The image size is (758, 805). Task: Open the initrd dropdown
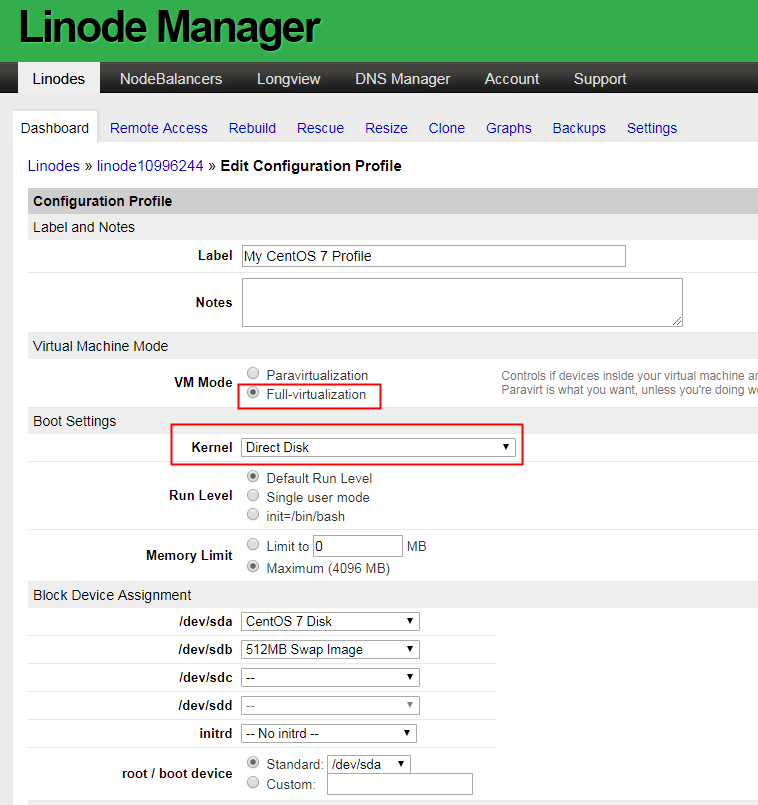coord(329,734)
